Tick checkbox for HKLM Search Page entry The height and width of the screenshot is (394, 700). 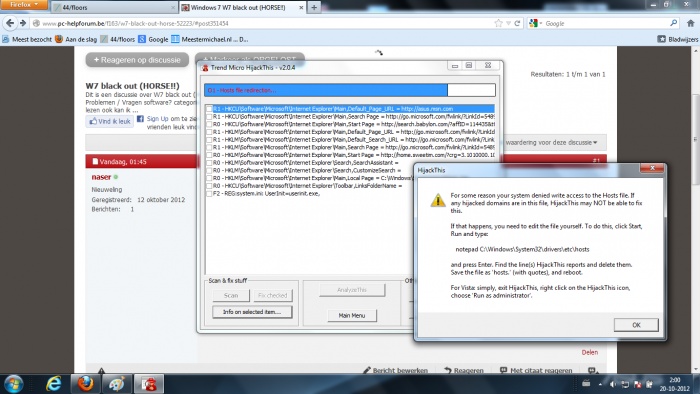[209, 147]
